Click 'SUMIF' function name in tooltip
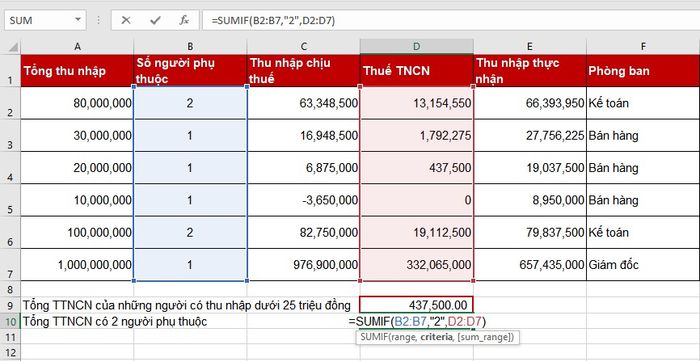Viewport: 700px width, 361px height. click(374, 337)
